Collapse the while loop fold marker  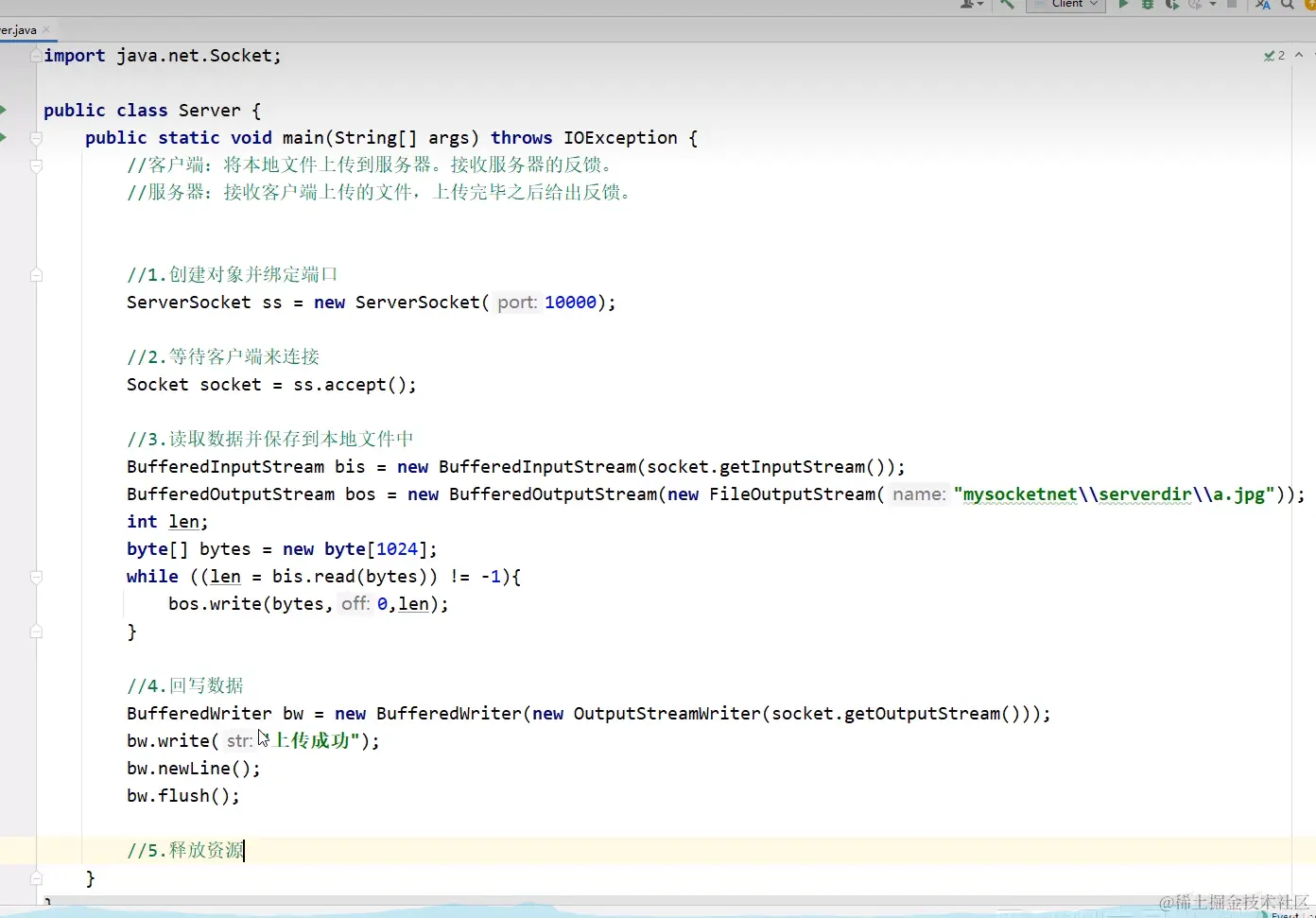point(36,577)
